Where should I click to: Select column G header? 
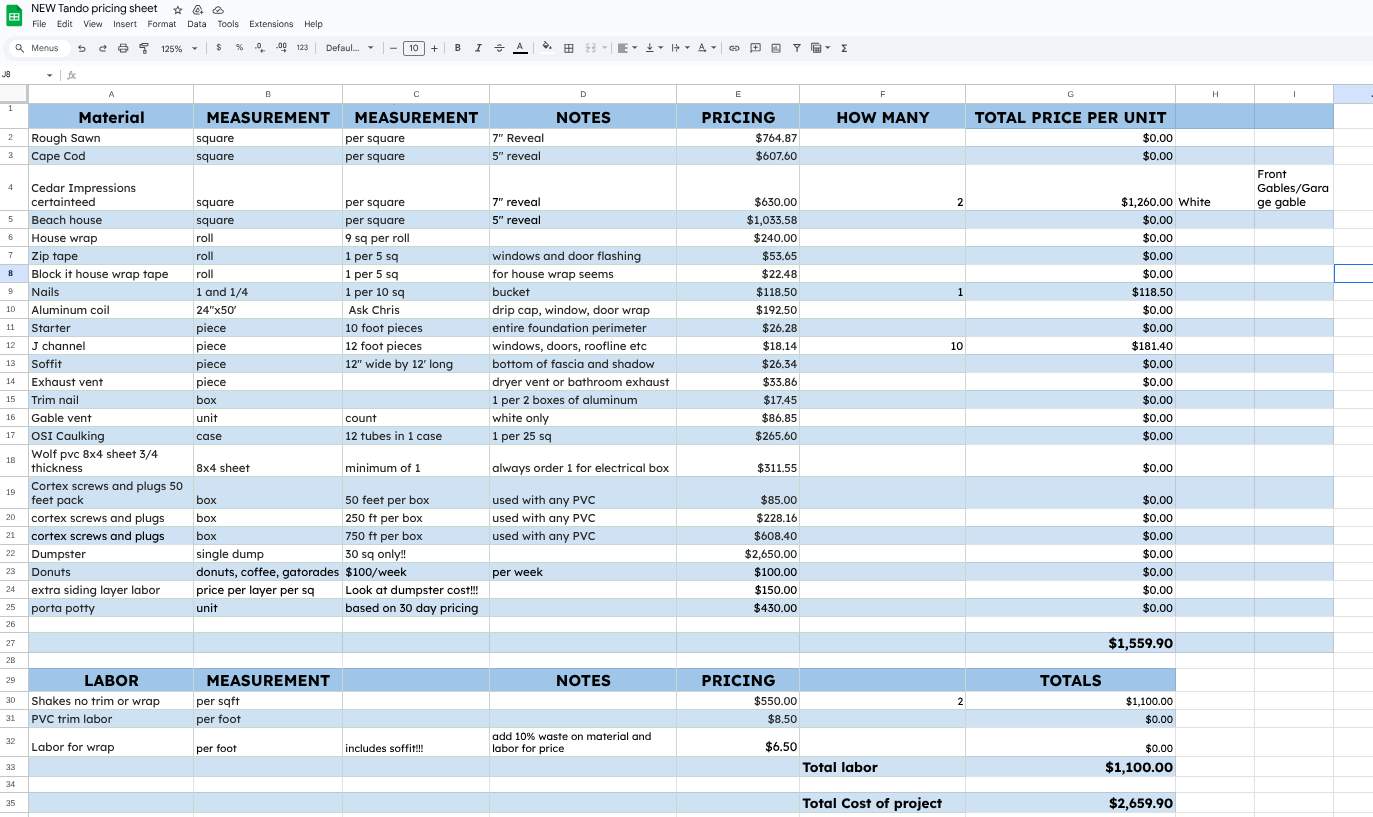1070,94
